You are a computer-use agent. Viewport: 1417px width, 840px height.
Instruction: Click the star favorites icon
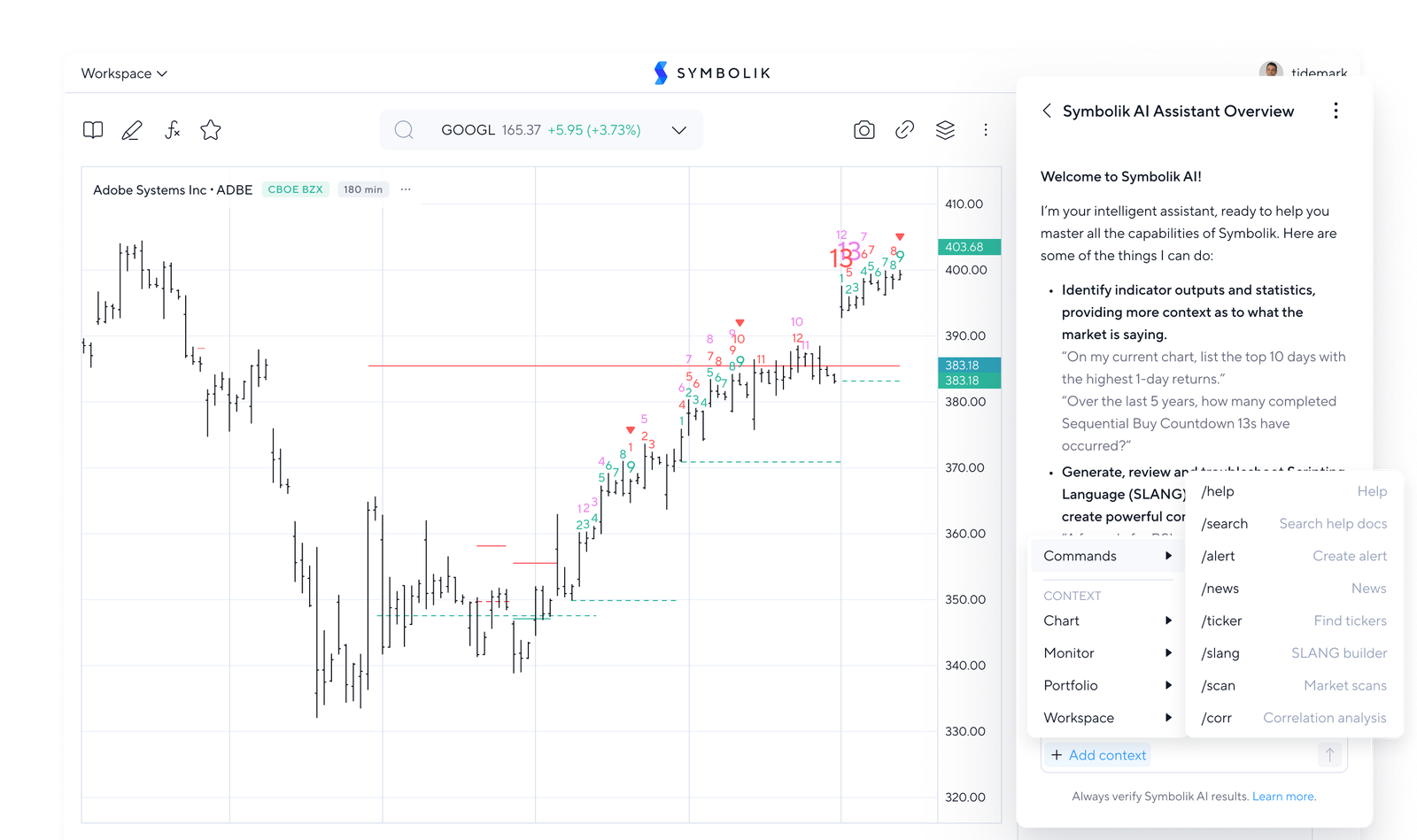point(211,130)
